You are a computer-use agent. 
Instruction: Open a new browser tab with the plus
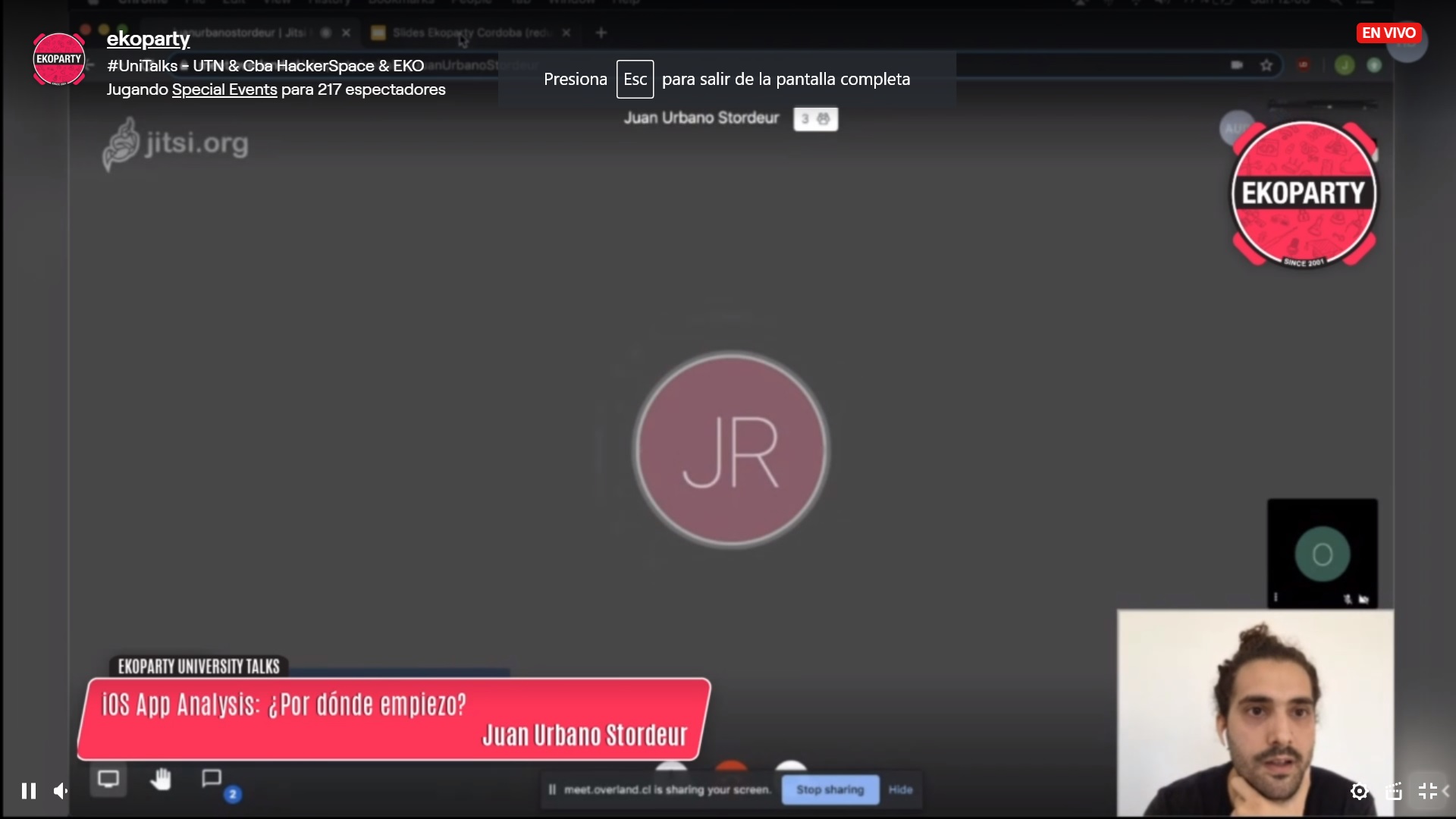pos(601,33)
